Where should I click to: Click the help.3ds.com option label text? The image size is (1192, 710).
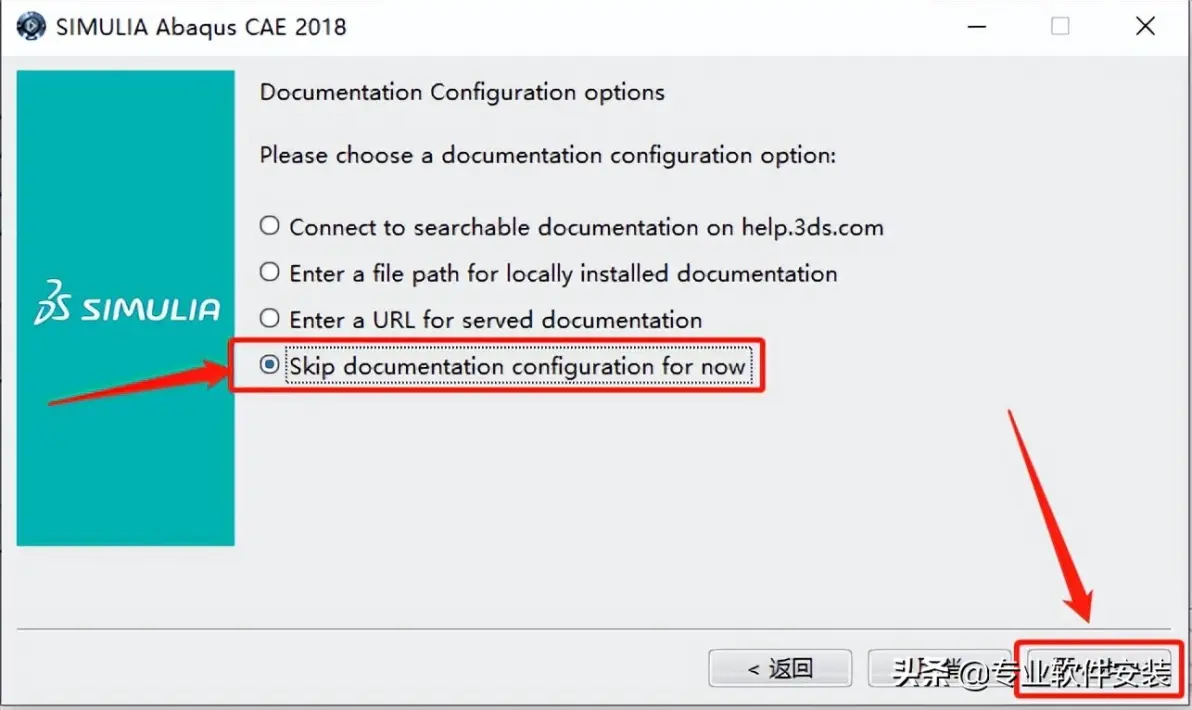[586, 227]
